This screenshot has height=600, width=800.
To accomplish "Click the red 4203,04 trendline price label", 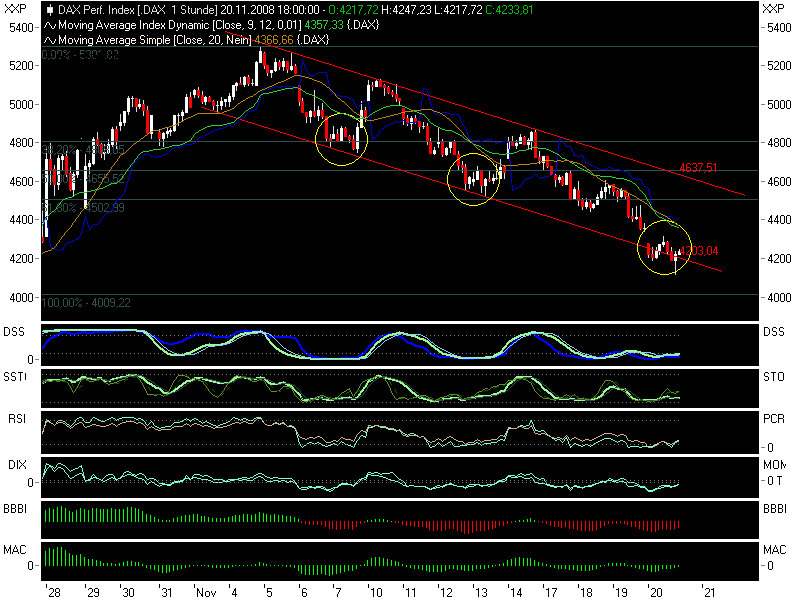I will 699,251.
